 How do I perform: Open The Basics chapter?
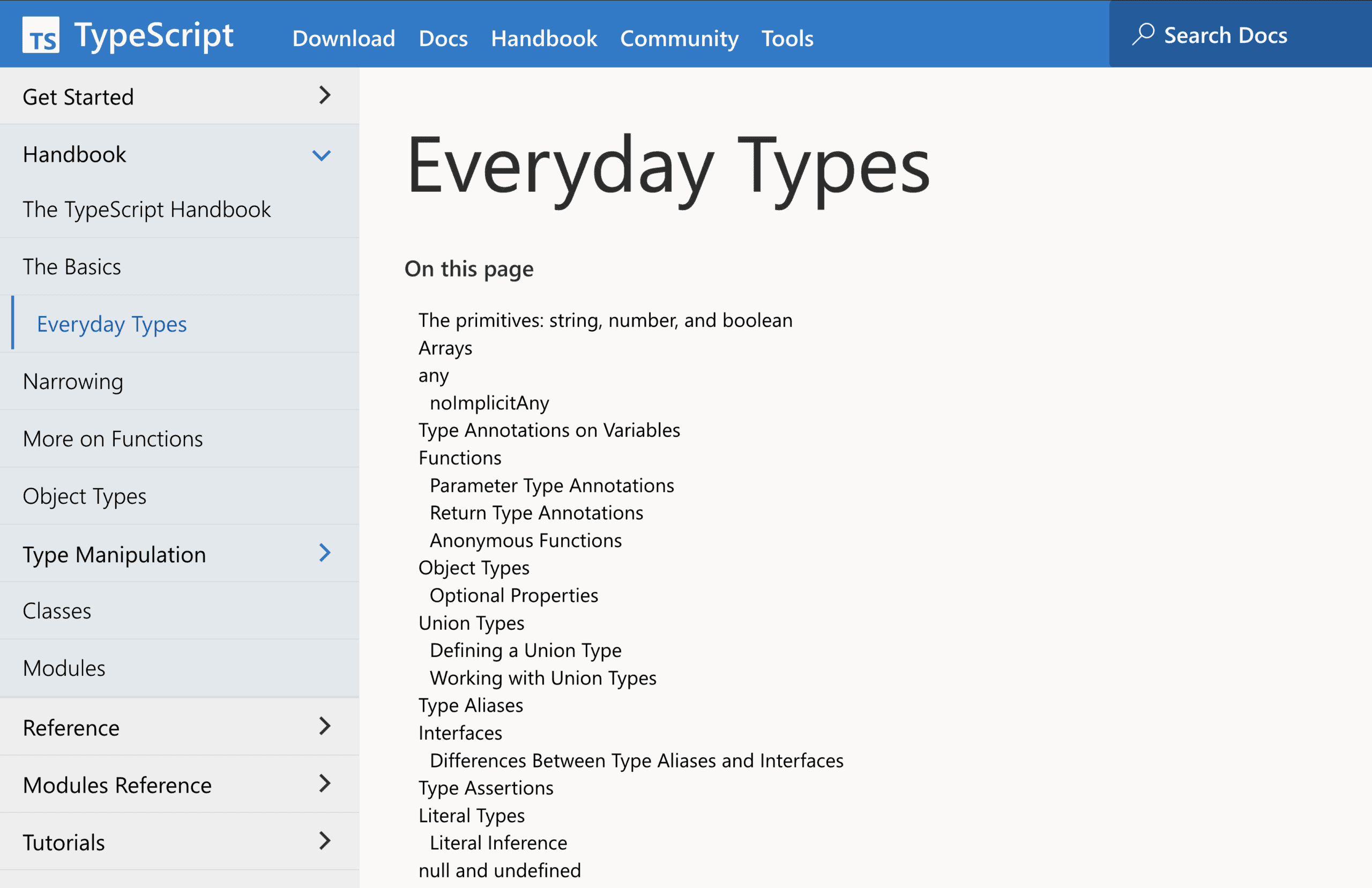[71, 266]
